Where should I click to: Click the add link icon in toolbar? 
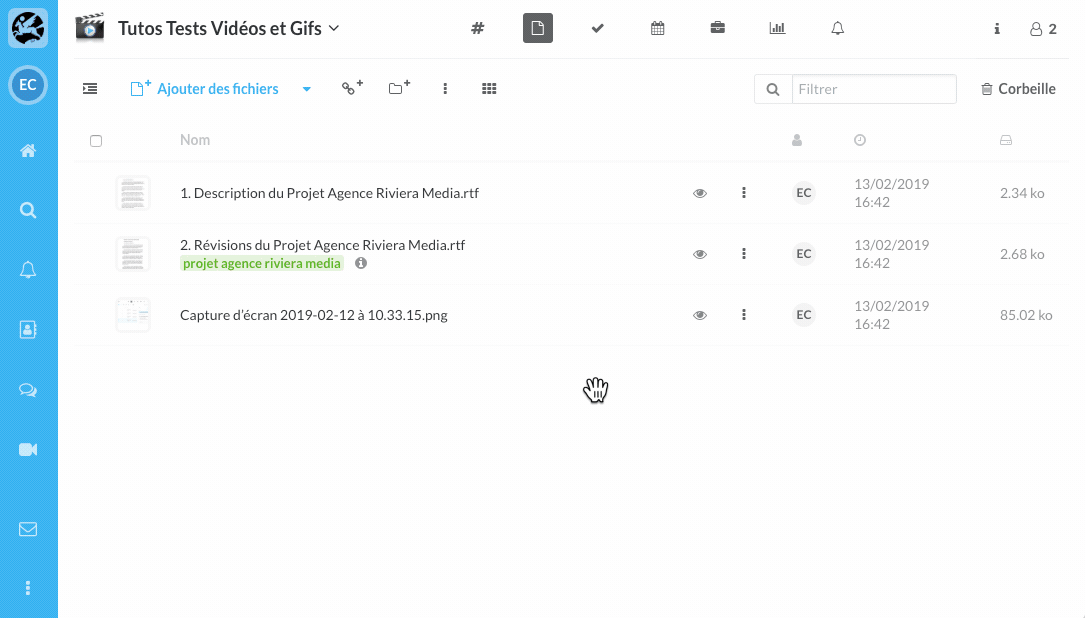tap(352, 89)
